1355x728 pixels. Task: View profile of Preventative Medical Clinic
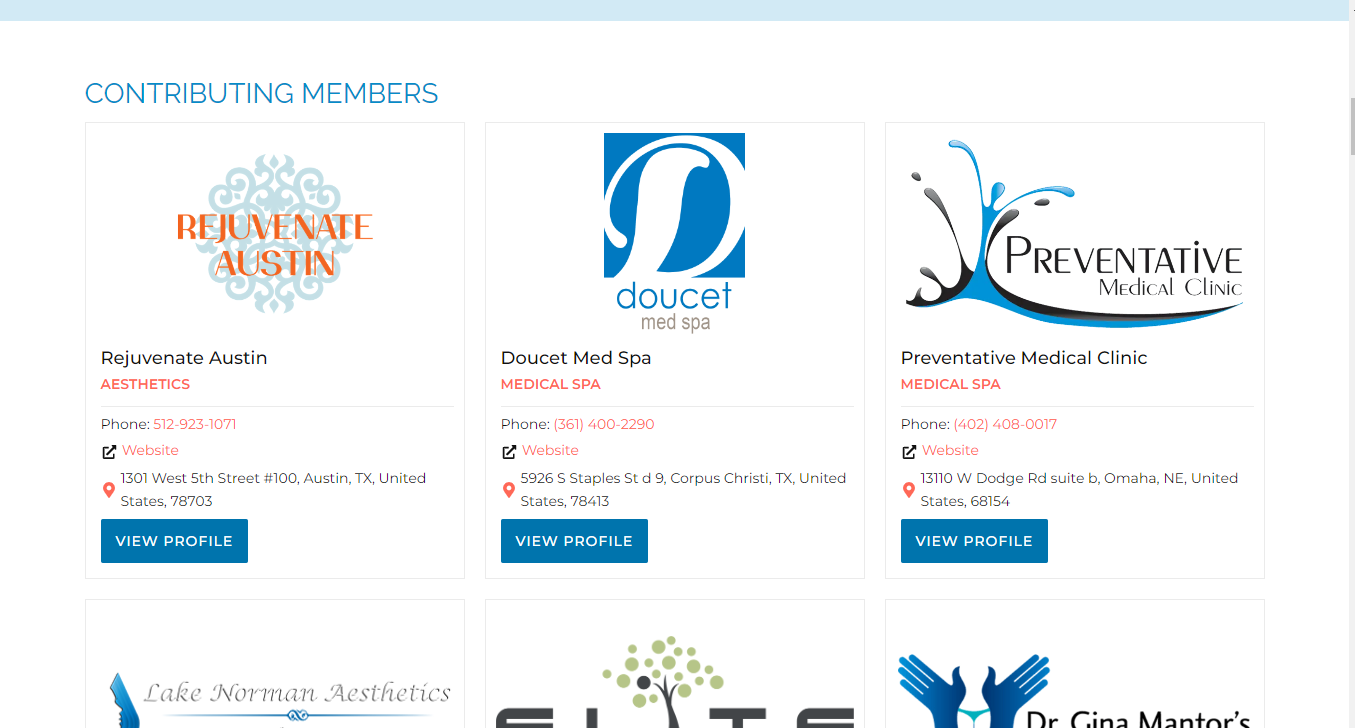974,541
